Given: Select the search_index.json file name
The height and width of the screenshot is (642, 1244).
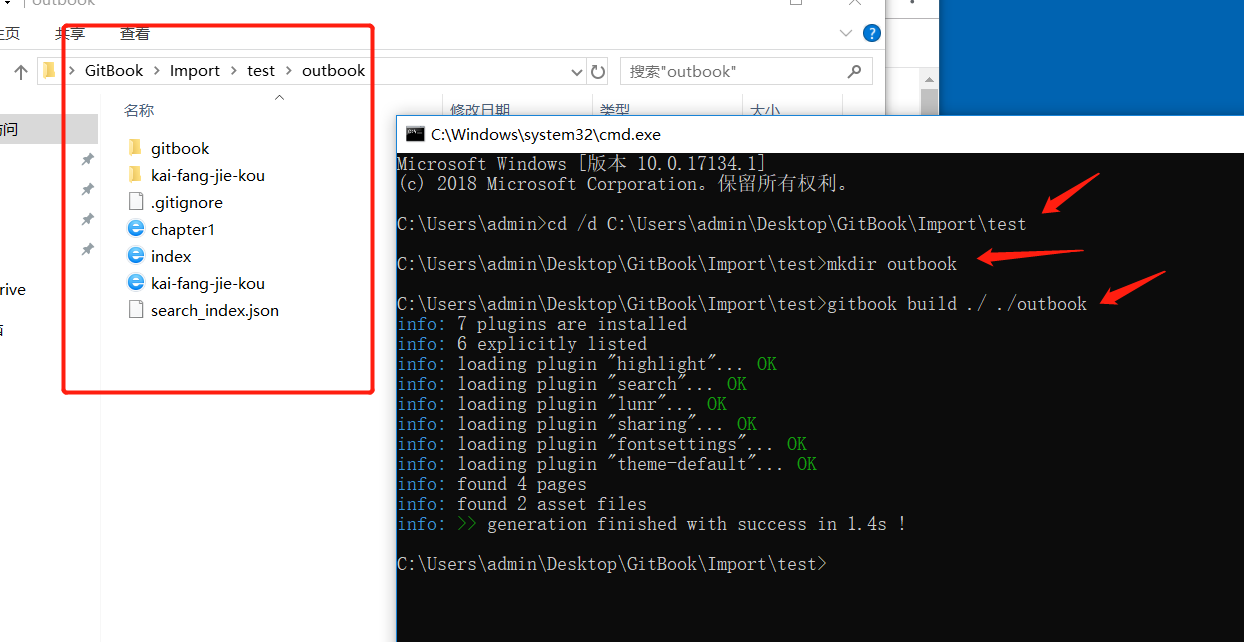Looking at the screenshot, I should coord(215,310).
